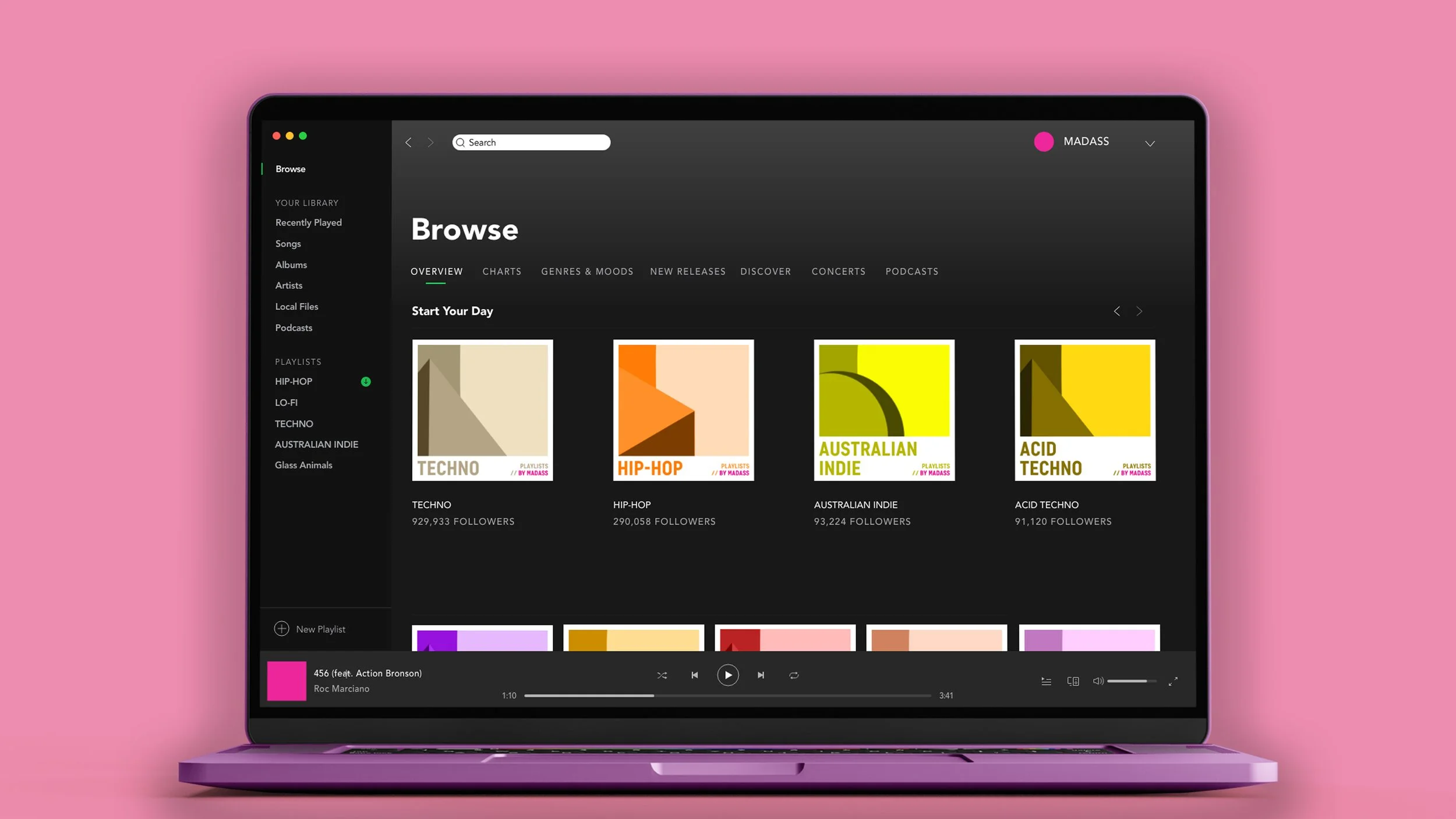Click the Start Your Day heading
The image size is (1456, 819).
452,311
